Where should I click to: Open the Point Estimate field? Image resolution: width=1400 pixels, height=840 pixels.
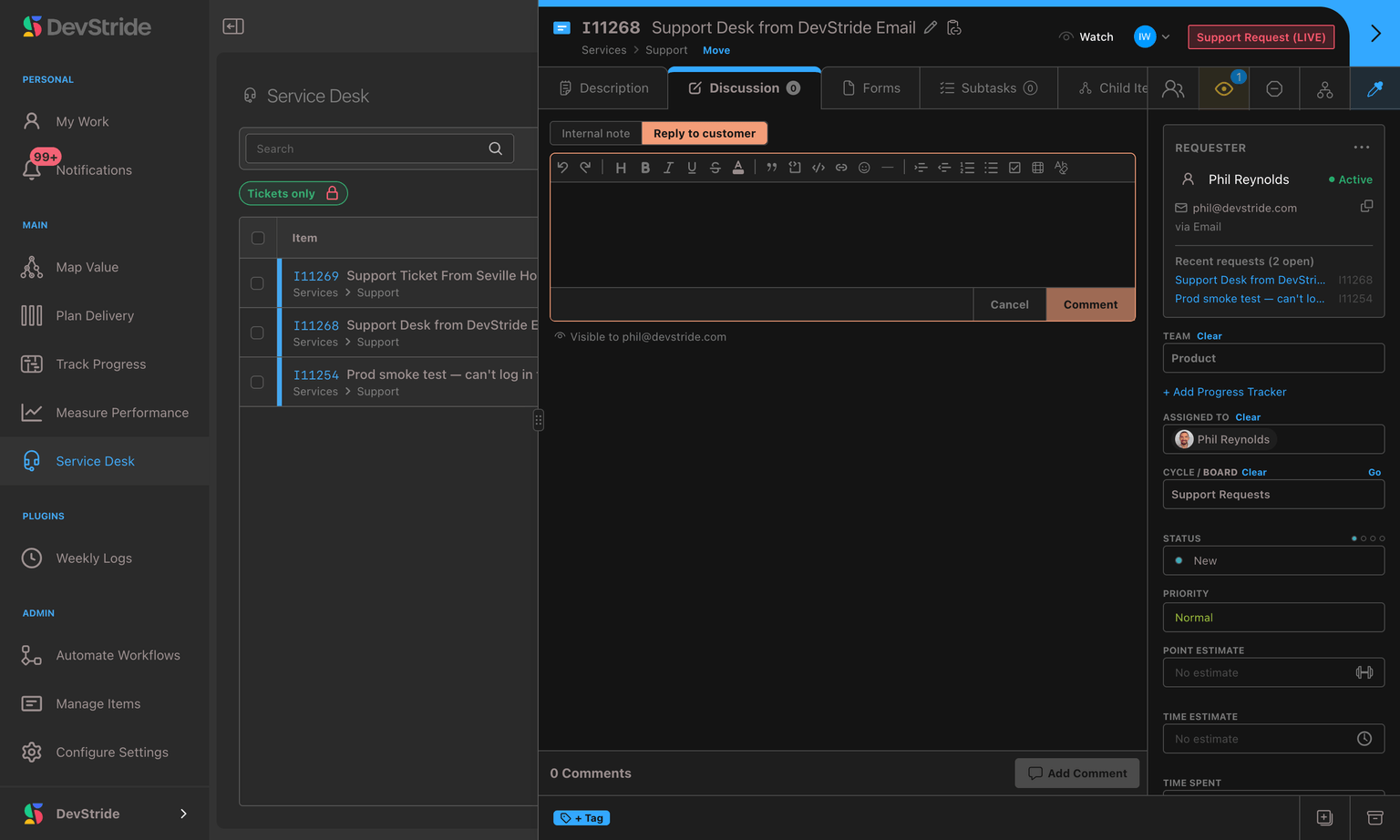1273,672
